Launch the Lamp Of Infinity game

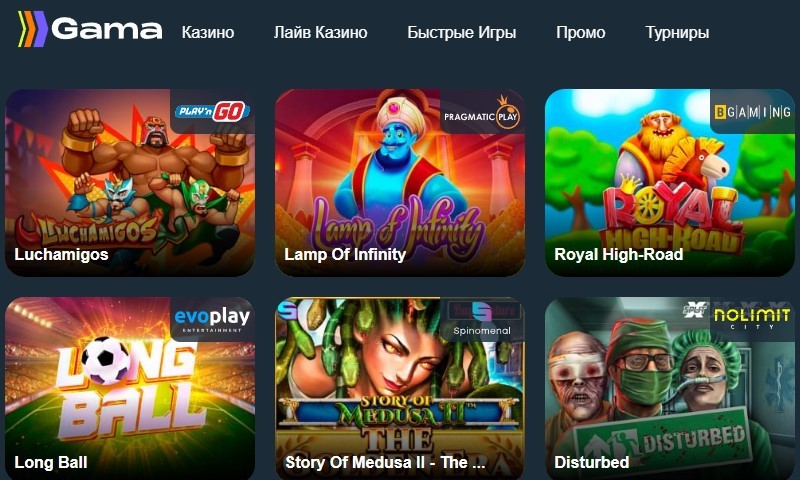(x=400, y=183)
